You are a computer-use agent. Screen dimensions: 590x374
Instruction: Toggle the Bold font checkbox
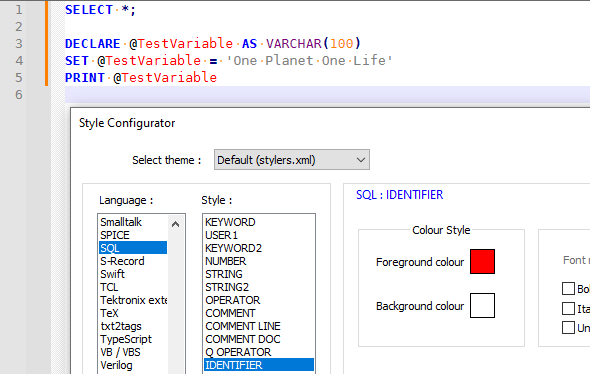[568, 289]
